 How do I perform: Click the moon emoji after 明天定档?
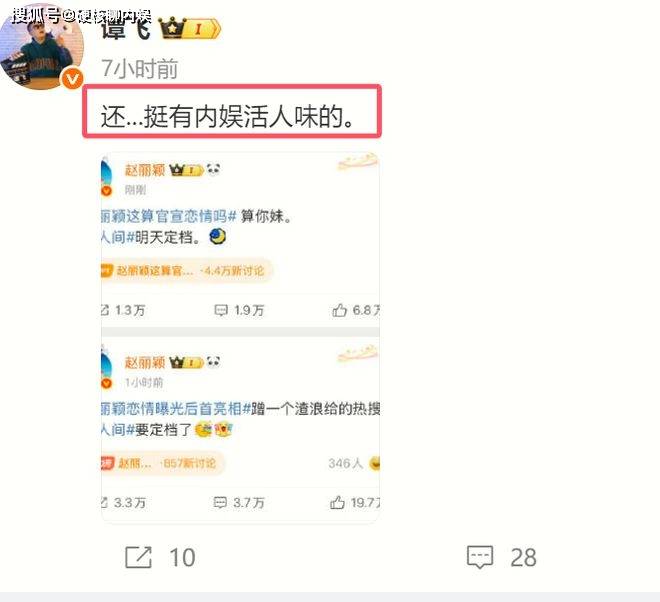tap(218, 237)
